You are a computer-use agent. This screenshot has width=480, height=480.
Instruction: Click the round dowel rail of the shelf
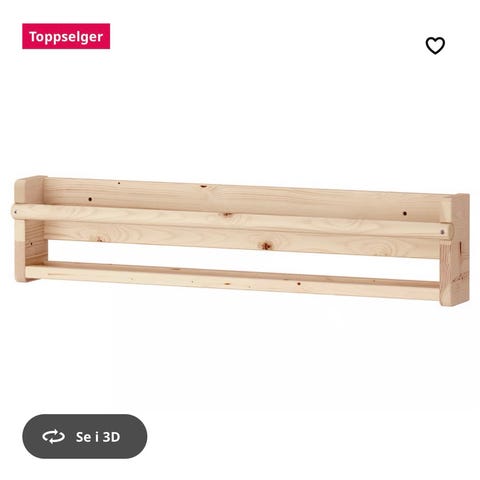[x=232, y=221]
